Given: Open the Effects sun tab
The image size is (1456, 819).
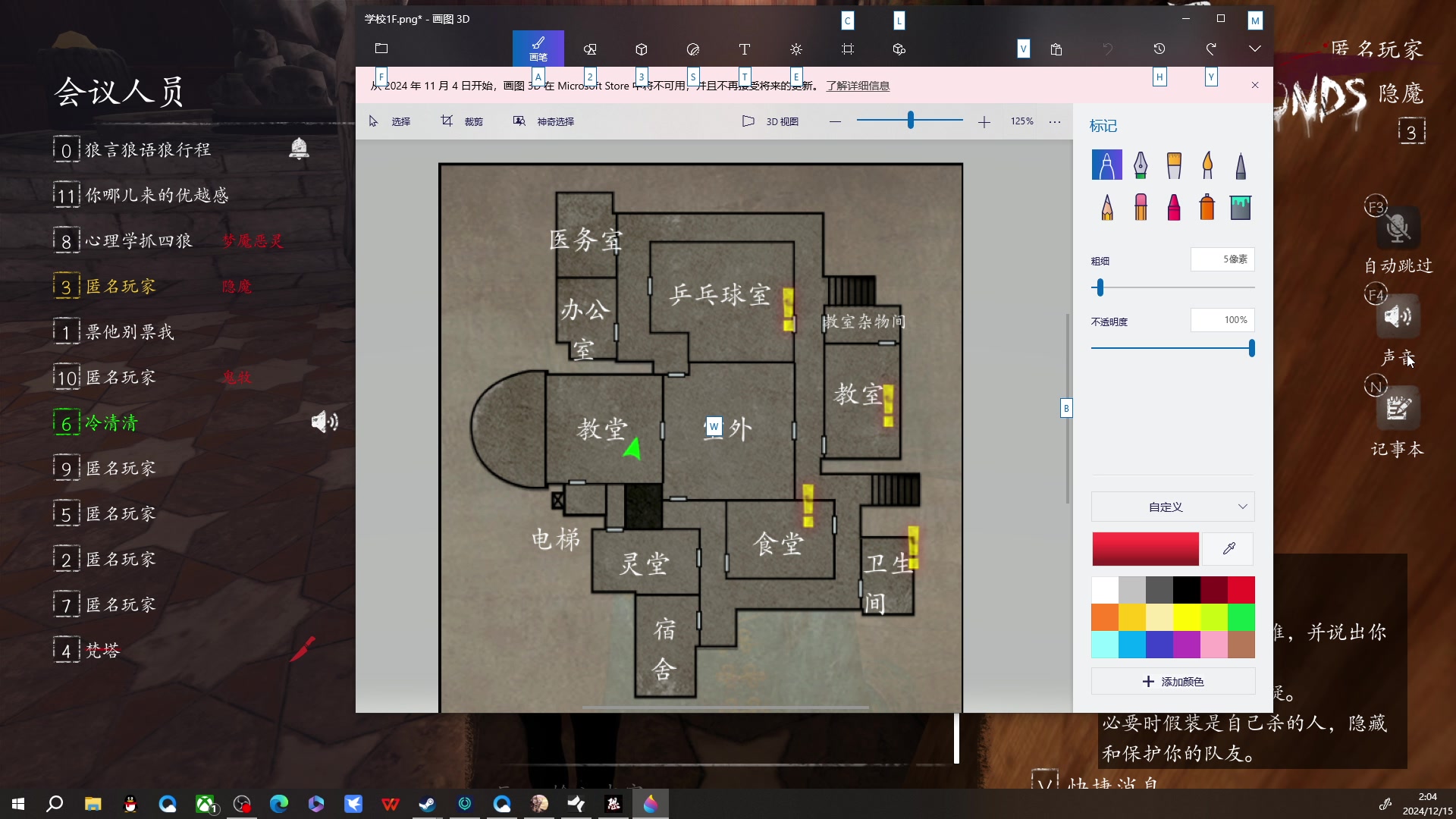Looking at the screenshot, I should coord(796,49).
